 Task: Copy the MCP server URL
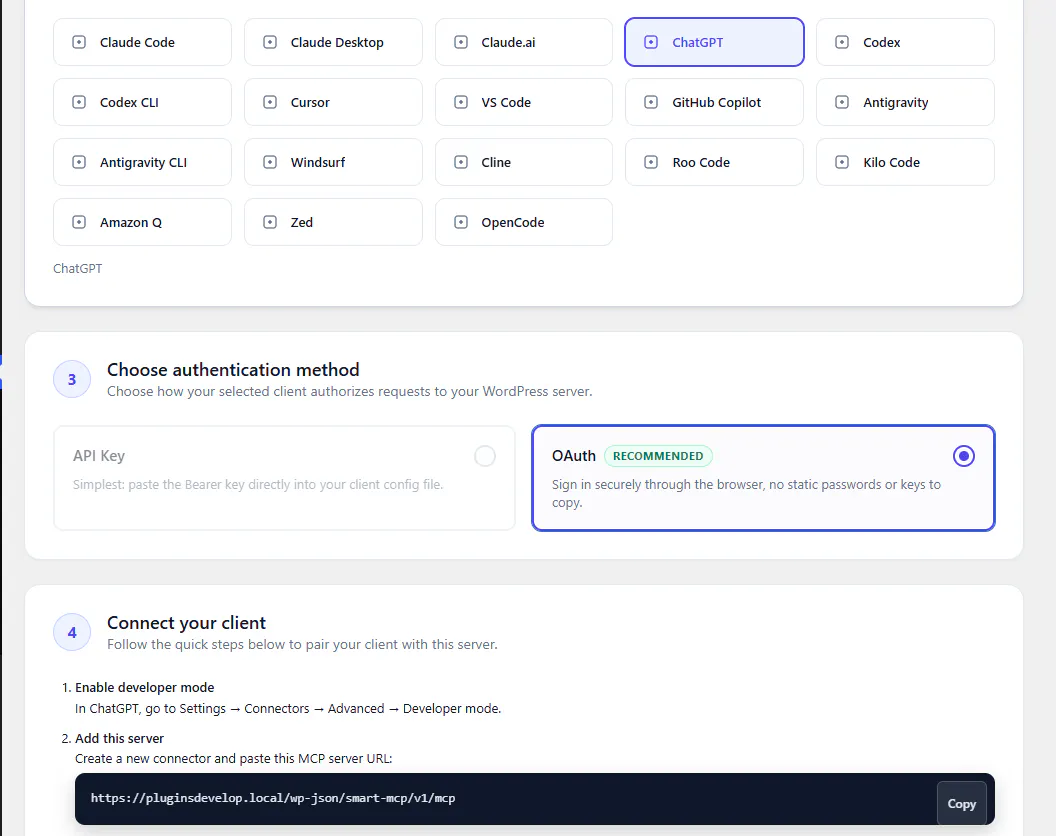tap(962, 804)
